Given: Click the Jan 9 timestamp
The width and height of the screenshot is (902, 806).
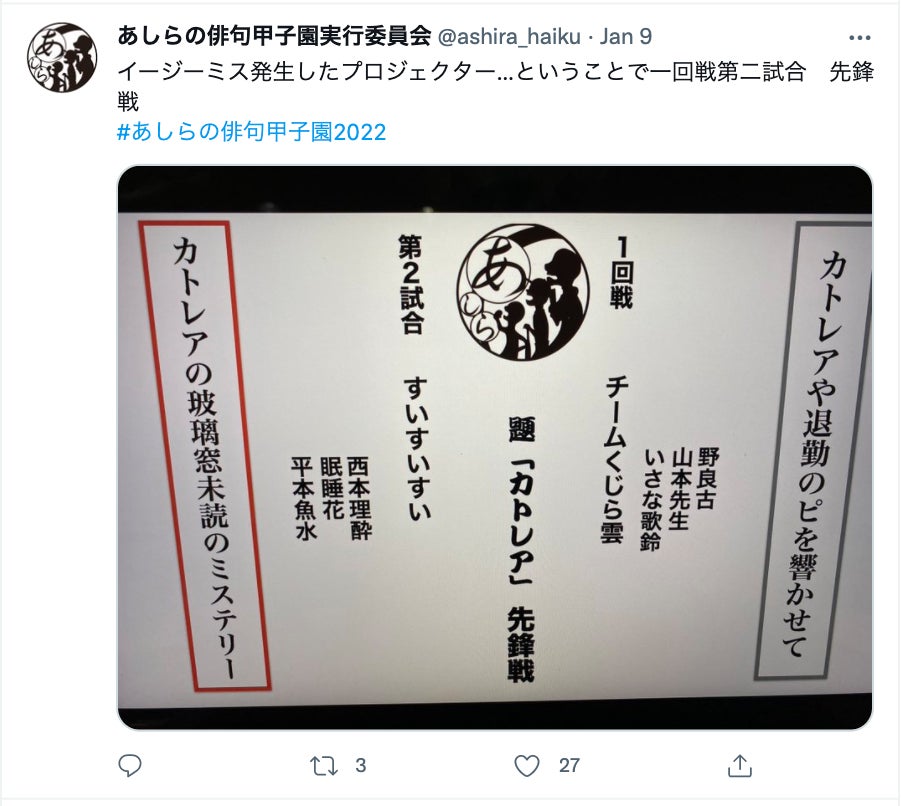Looking at the screenshot, I should 626,36.
